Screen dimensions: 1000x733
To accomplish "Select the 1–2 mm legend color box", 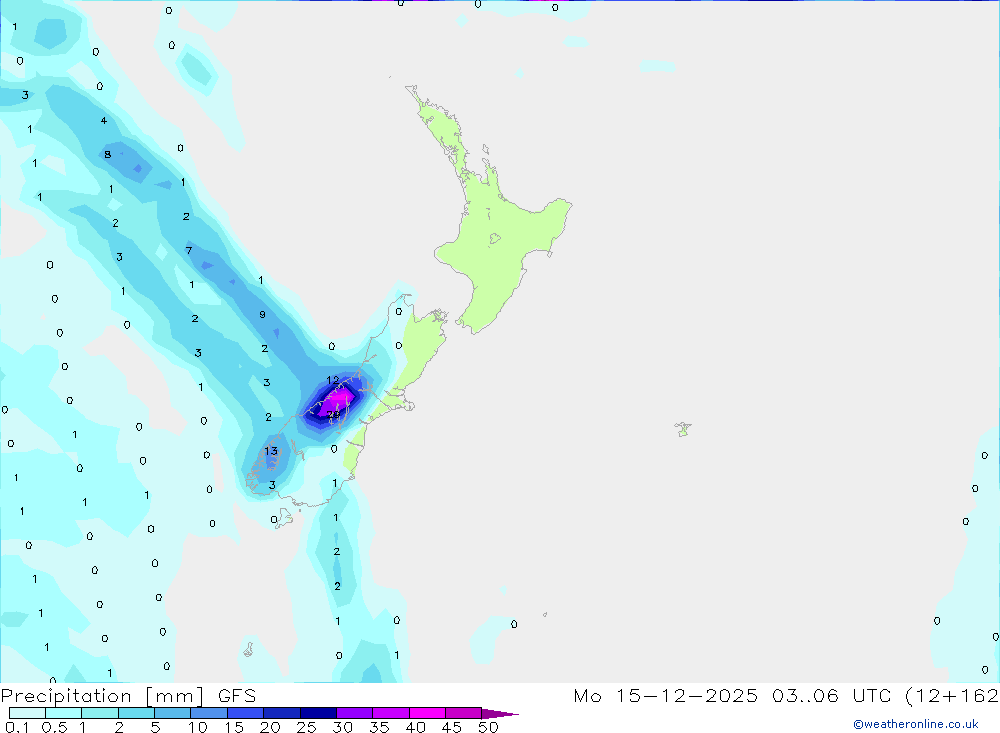I will click(100, 713).
